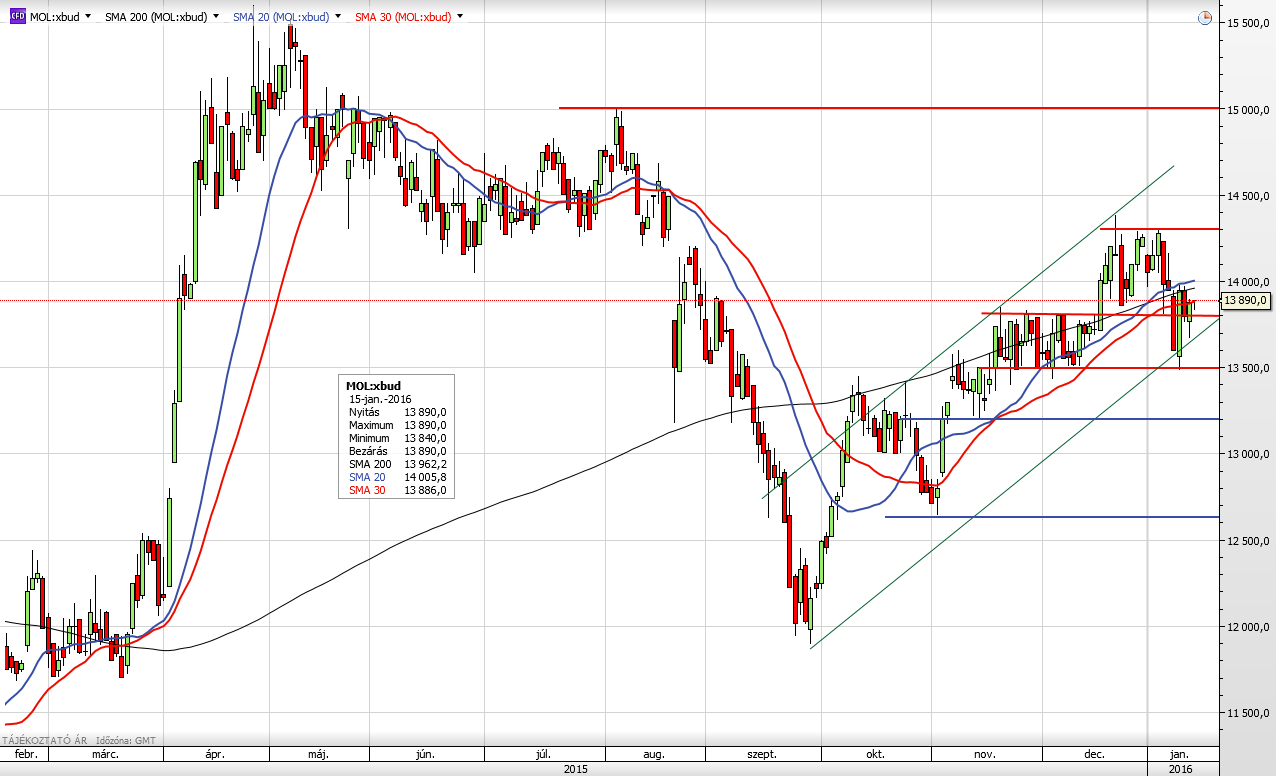Click the SMA 200 value 13 962,2
The width and height of the screenshot is (1276, 776).
[425, 464]
